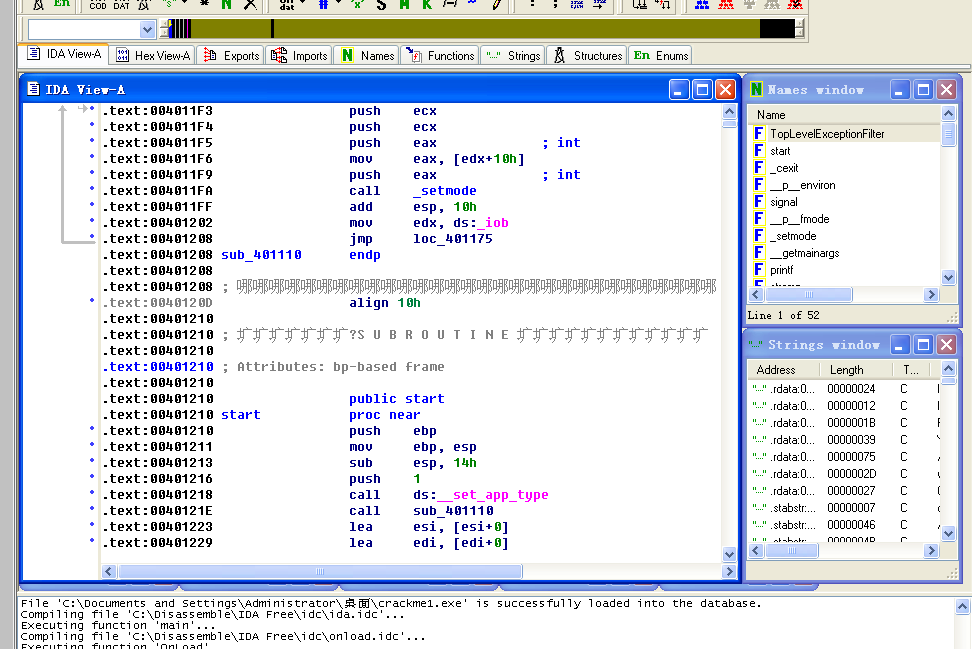Open the Imports tab

[x=299, y=56]
